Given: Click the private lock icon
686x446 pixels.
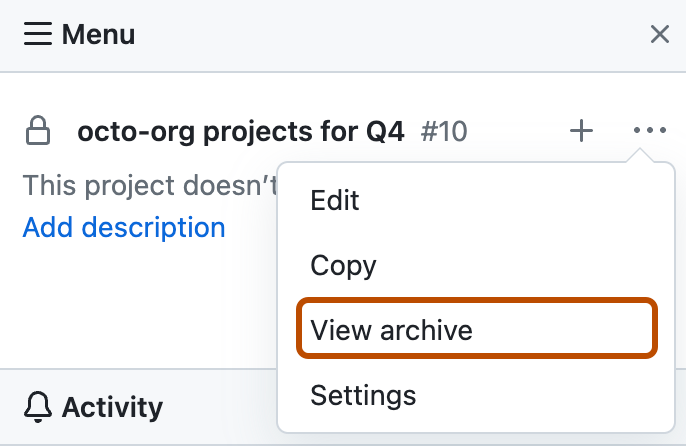Looking at the screenshot, I should pyautogui.click(x=38, y=131).
